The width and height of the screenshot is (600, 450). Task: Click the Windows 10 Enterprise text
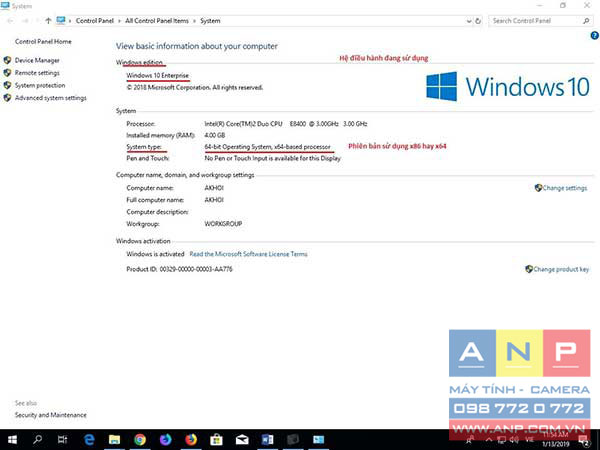tap(158, 75)
